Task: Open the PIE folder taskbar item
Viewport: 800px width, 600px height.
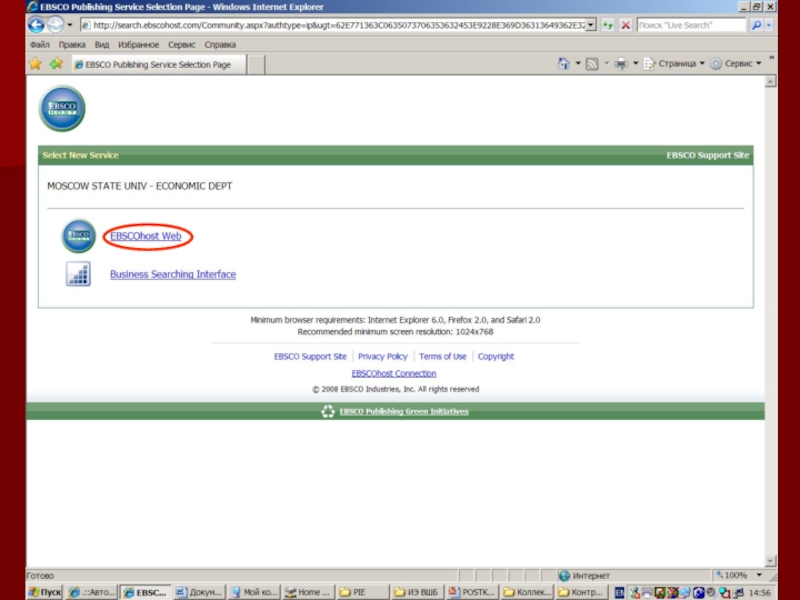Action: [x=362, y=592]
